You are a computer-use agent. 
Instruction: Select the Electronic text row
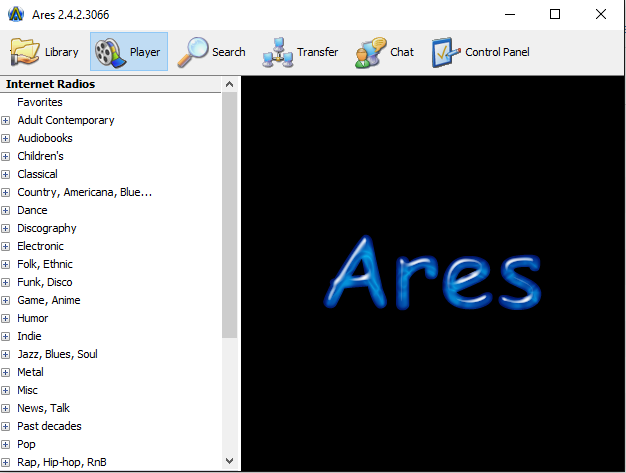point(40,246)
